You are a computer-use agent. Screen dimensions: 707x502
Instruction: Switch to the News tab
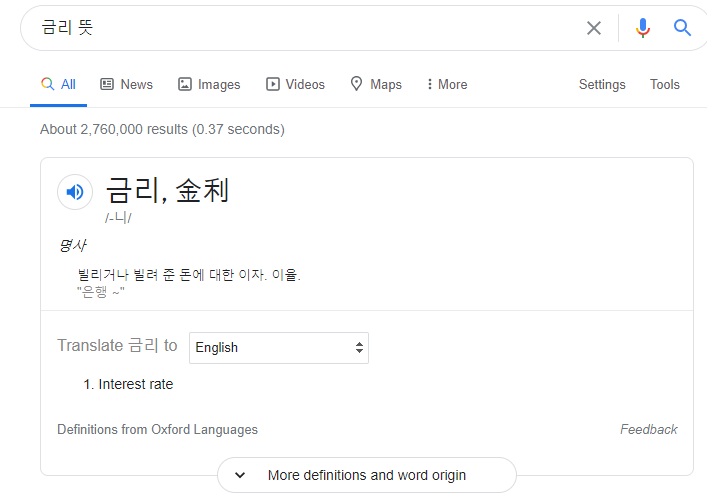tap(126, 84)
